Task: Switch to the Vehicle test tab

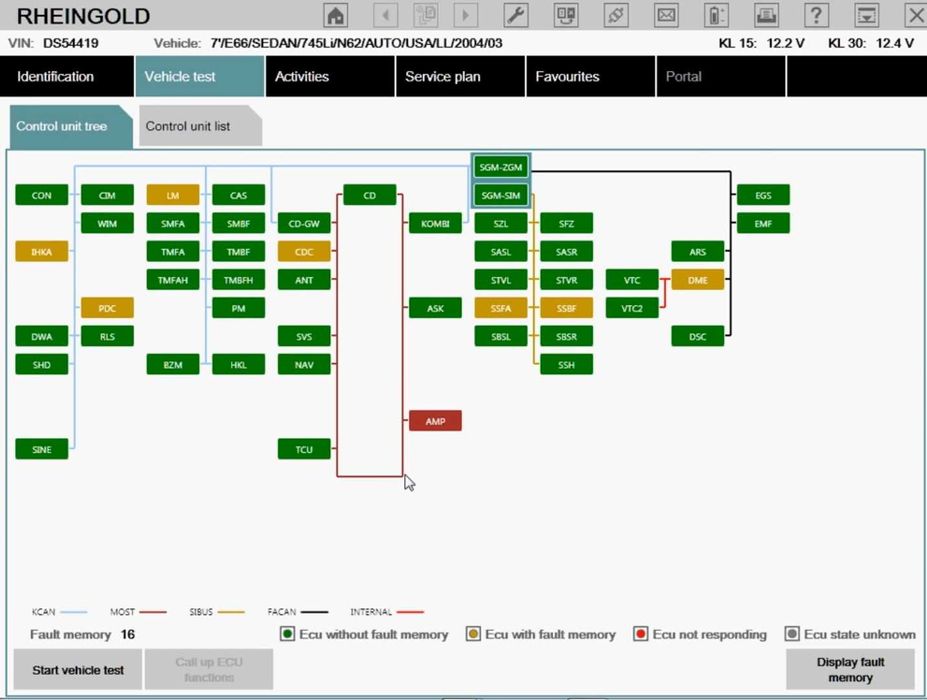Action: coord(200,76)
